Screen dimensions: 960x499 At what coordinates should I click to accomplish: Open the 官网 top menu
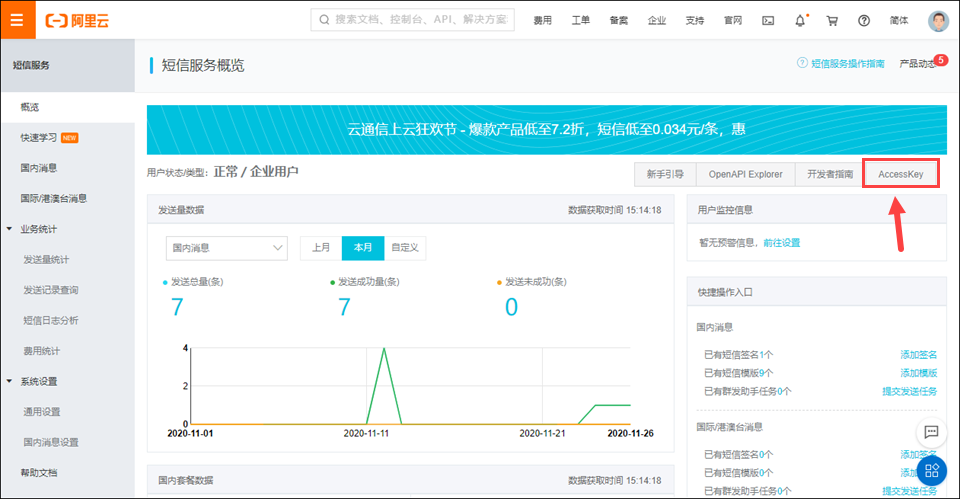click(x=732, y=21)
